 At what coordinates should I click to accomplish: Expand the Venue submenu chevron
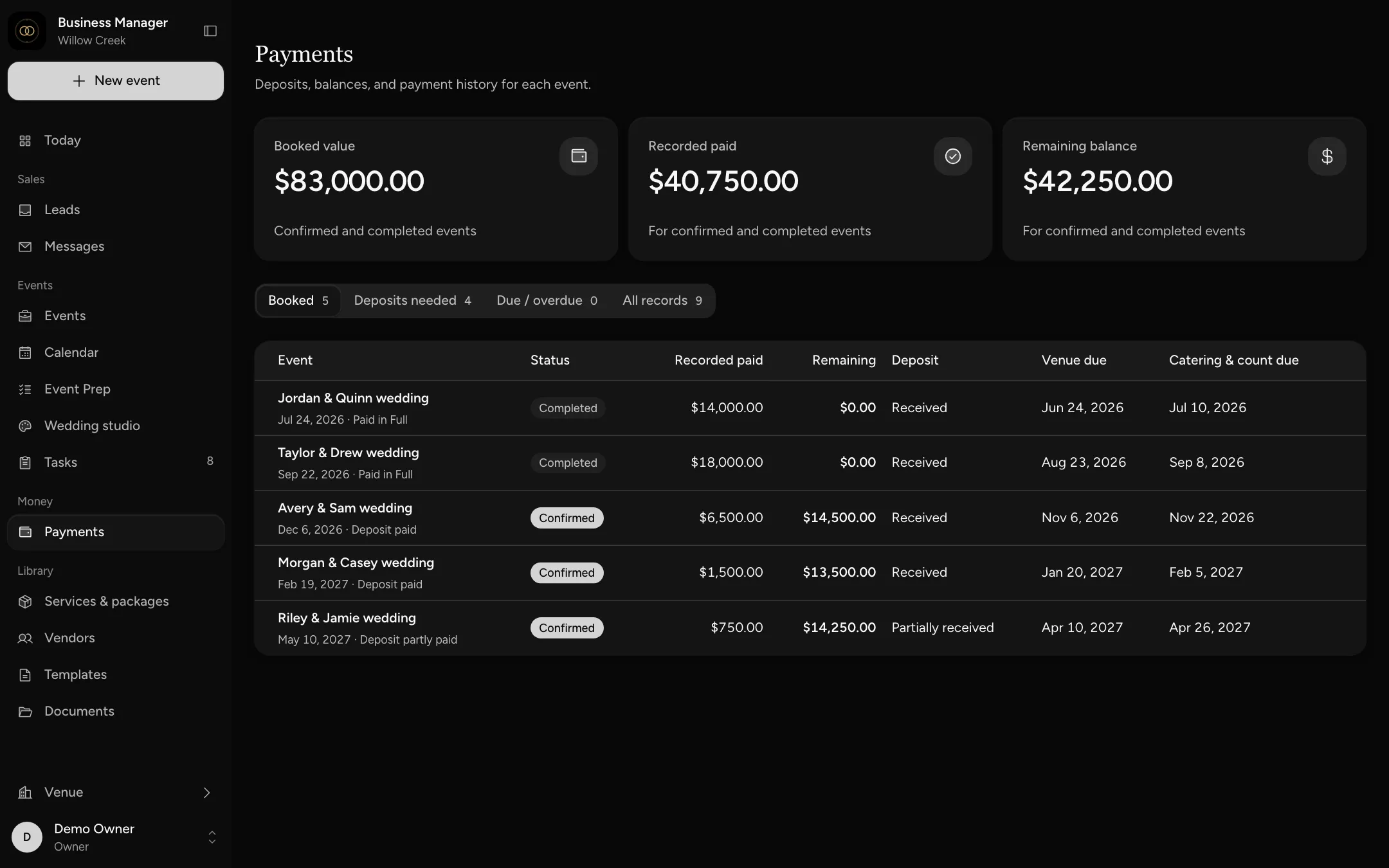coord(206,793)
